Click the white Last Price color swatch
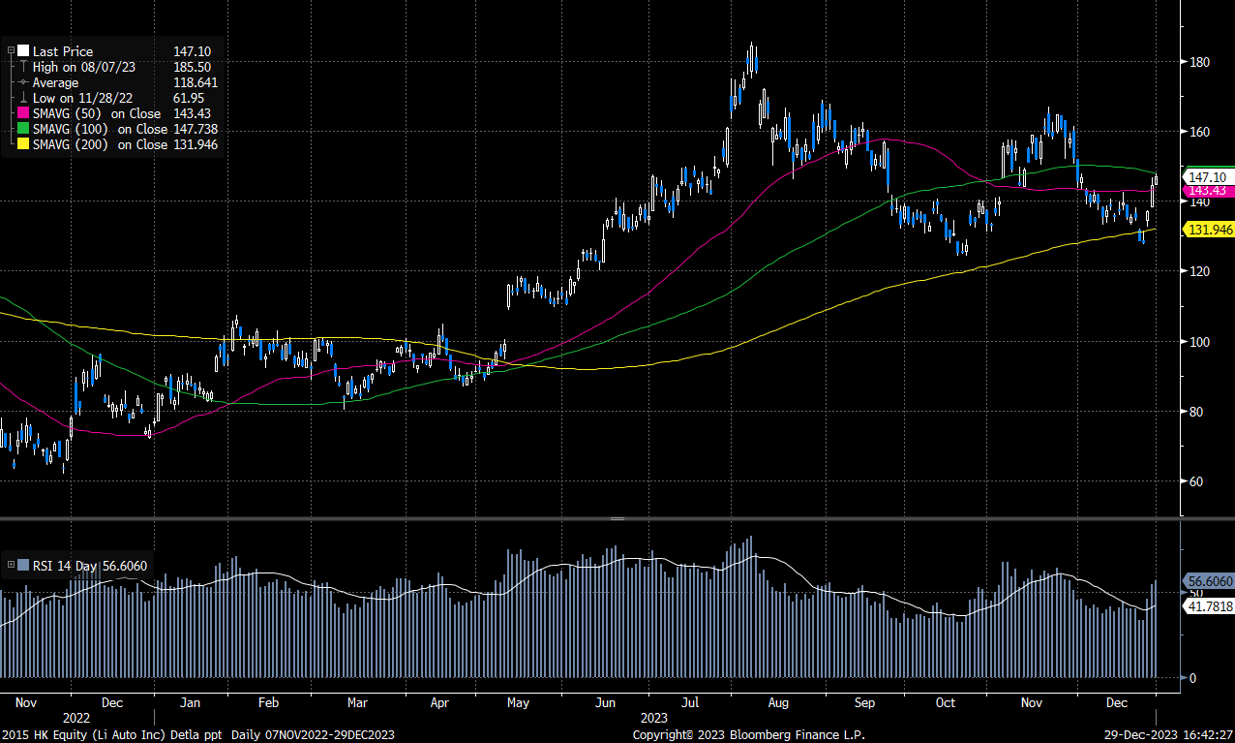 tap(23, 50)
